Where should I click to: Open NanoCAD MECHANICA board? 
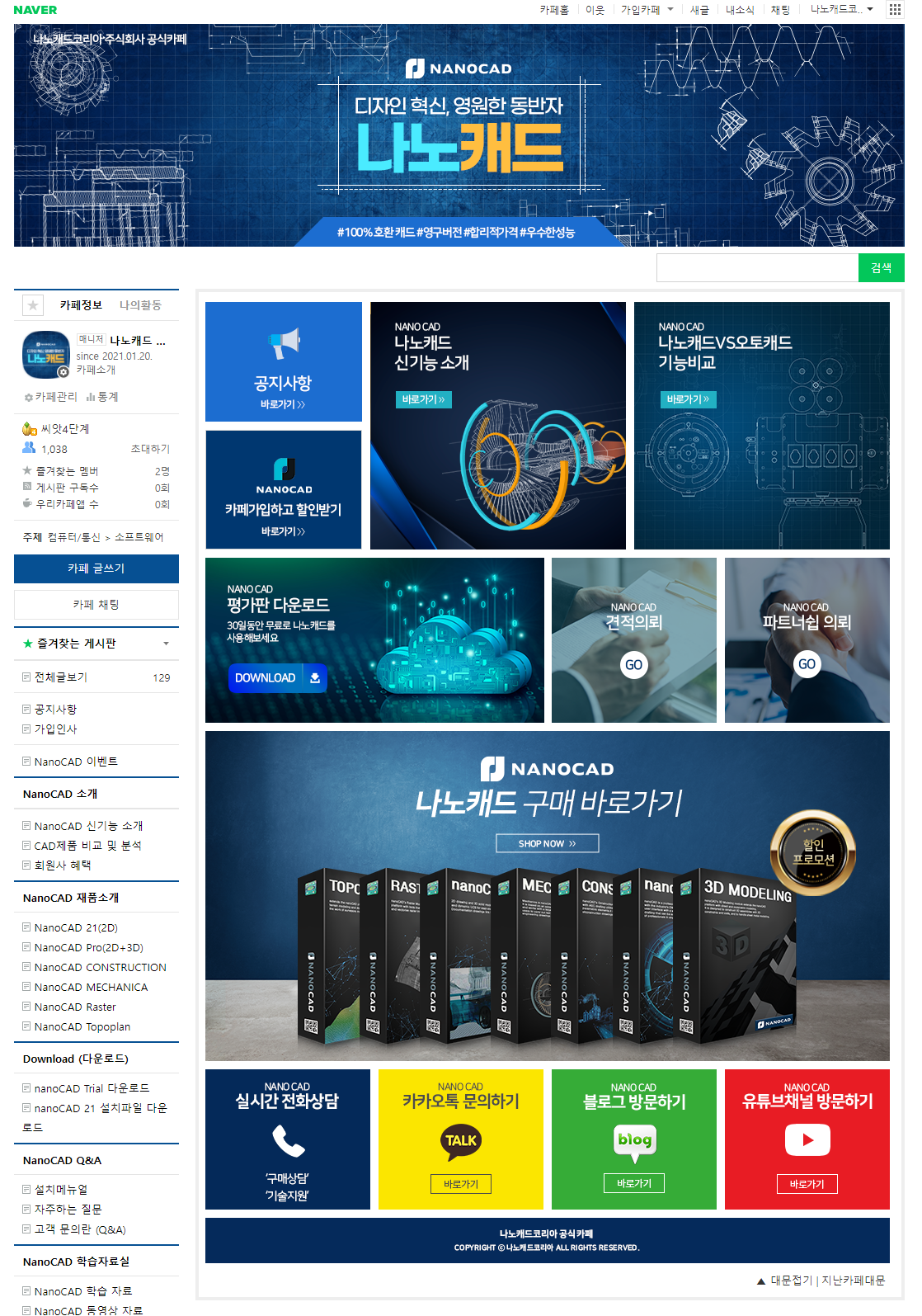(x=91, y=988)
